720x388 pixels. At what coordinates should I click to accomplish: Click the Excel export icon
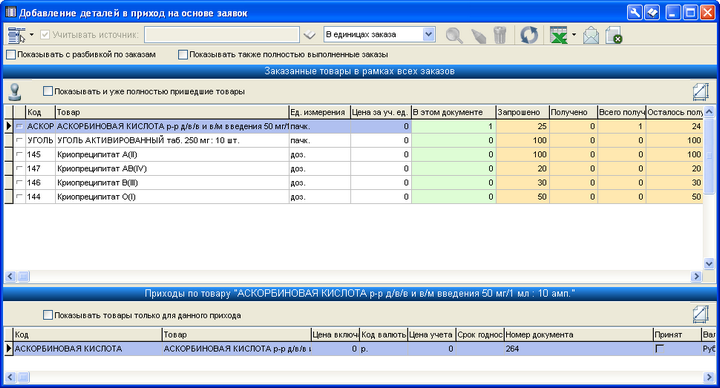click(558, 35)
